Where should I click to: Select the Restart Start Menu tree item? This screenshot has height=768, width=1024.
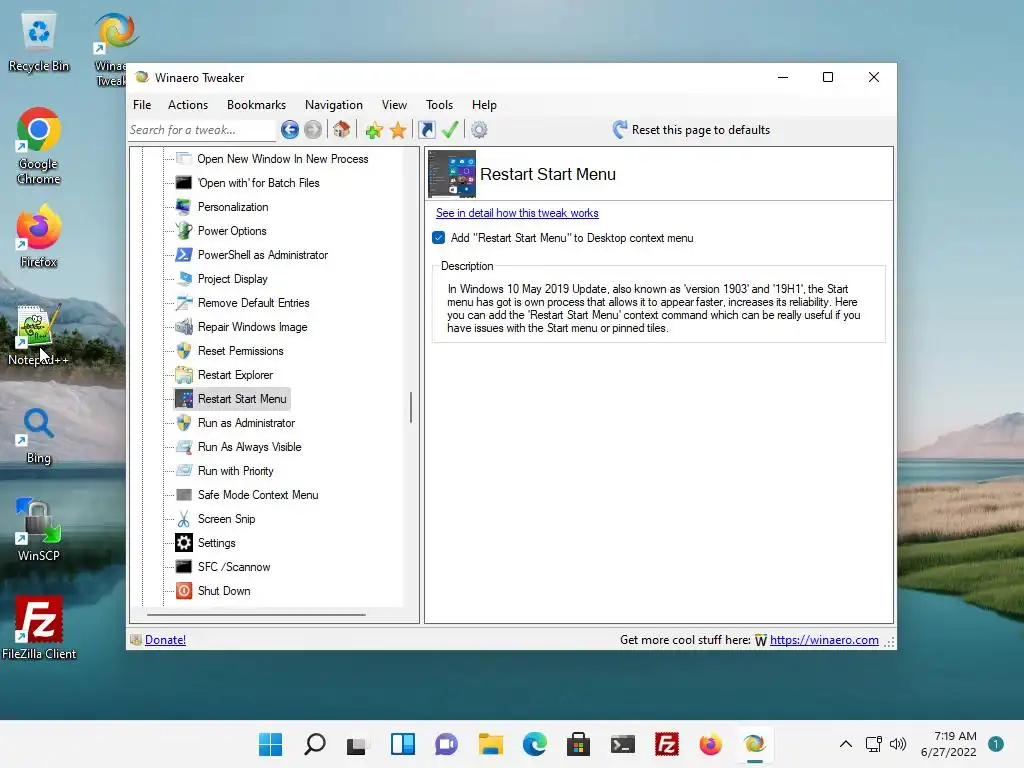point(242,399)
